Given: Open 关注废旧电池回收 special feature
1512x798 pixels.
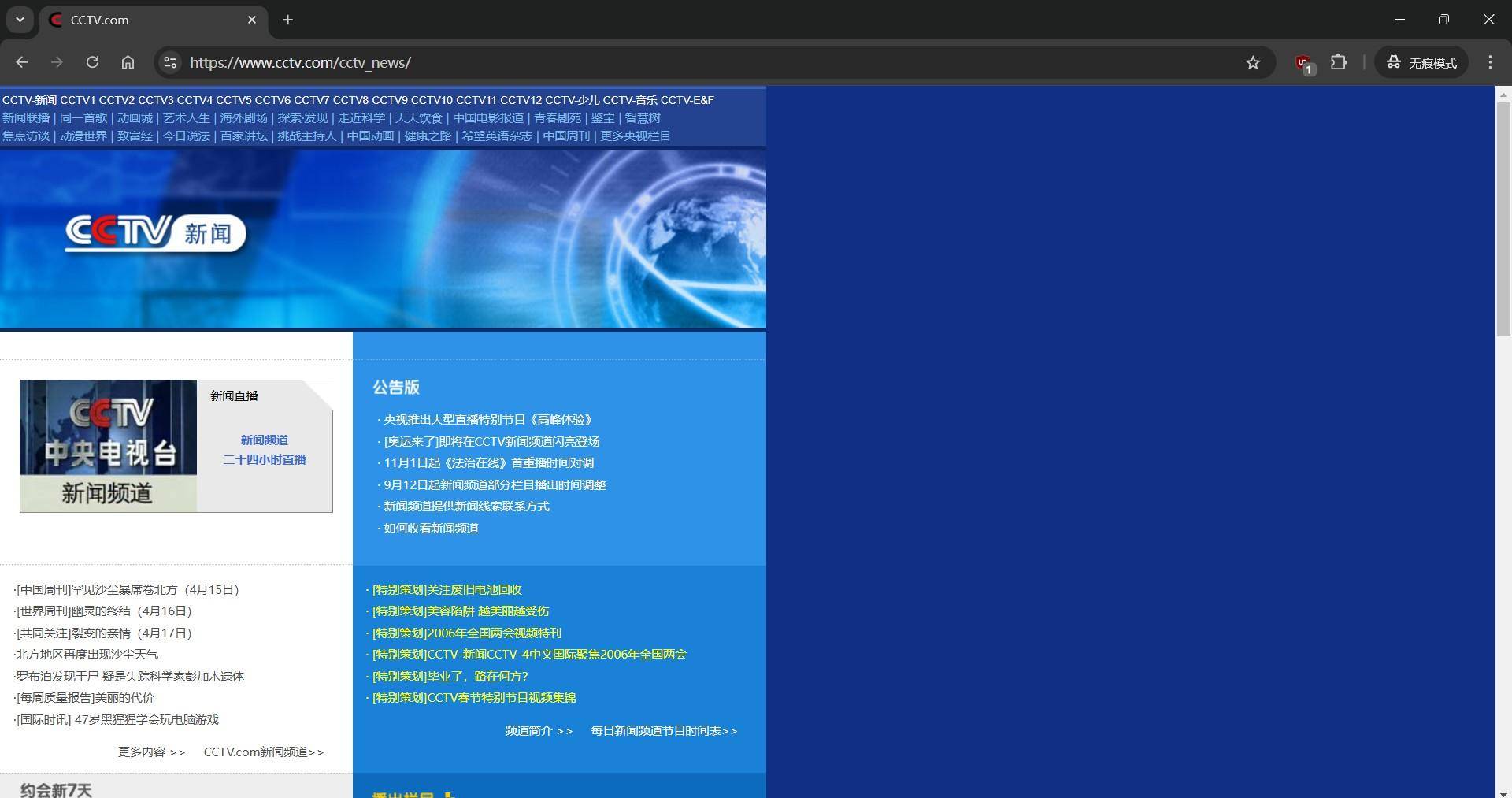Looking at the screenshot, I should 447,590.
